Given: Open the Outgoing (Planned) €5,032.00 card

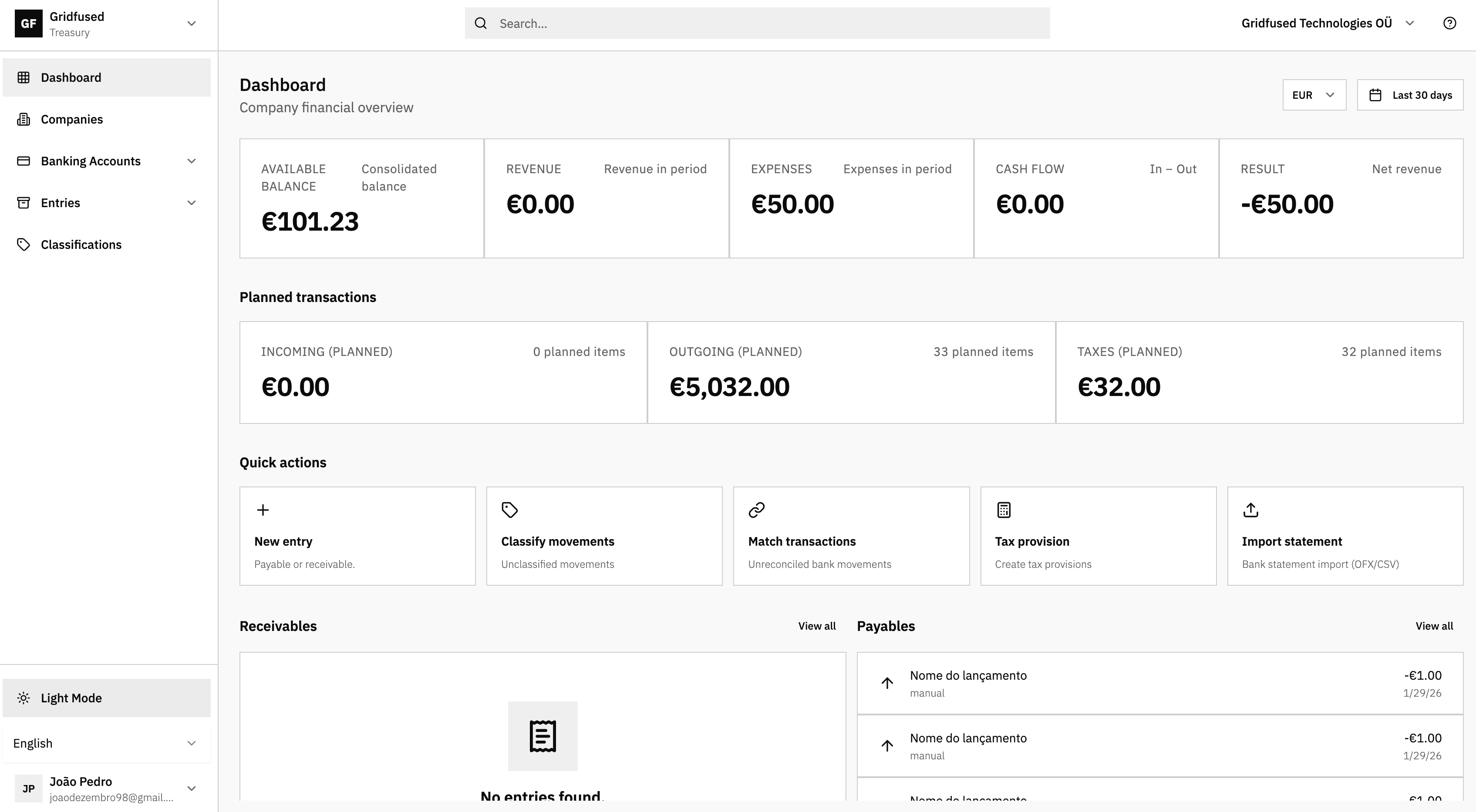Looking at the screenshot, I should 852,372.
